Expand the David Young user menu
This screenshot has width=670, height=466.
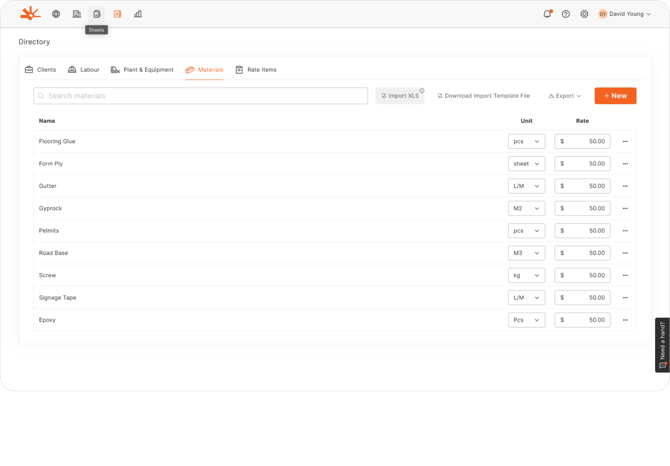[625, 14]
